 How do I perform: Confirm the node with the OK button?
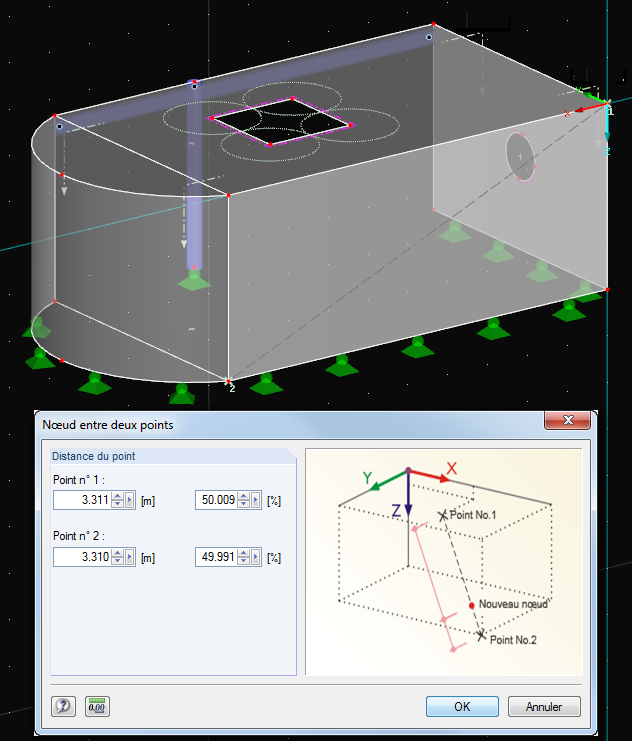pos(462,707)
